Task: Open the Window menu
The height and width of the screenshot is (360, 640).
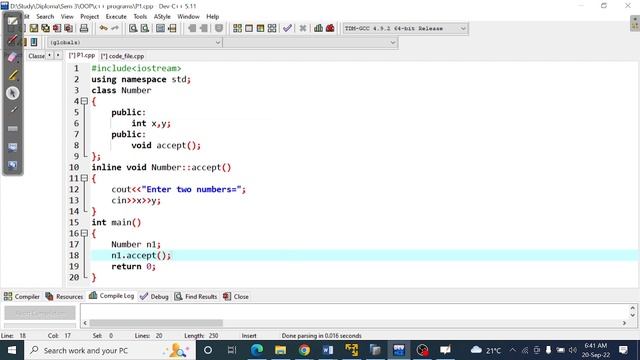Action: (188, 16)
